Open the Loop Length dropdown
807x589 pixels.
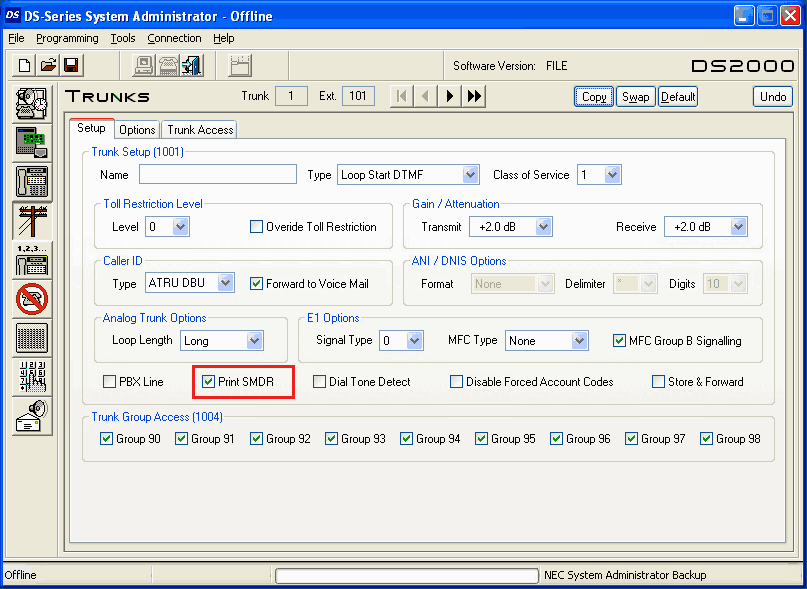[x=254, y=341]
